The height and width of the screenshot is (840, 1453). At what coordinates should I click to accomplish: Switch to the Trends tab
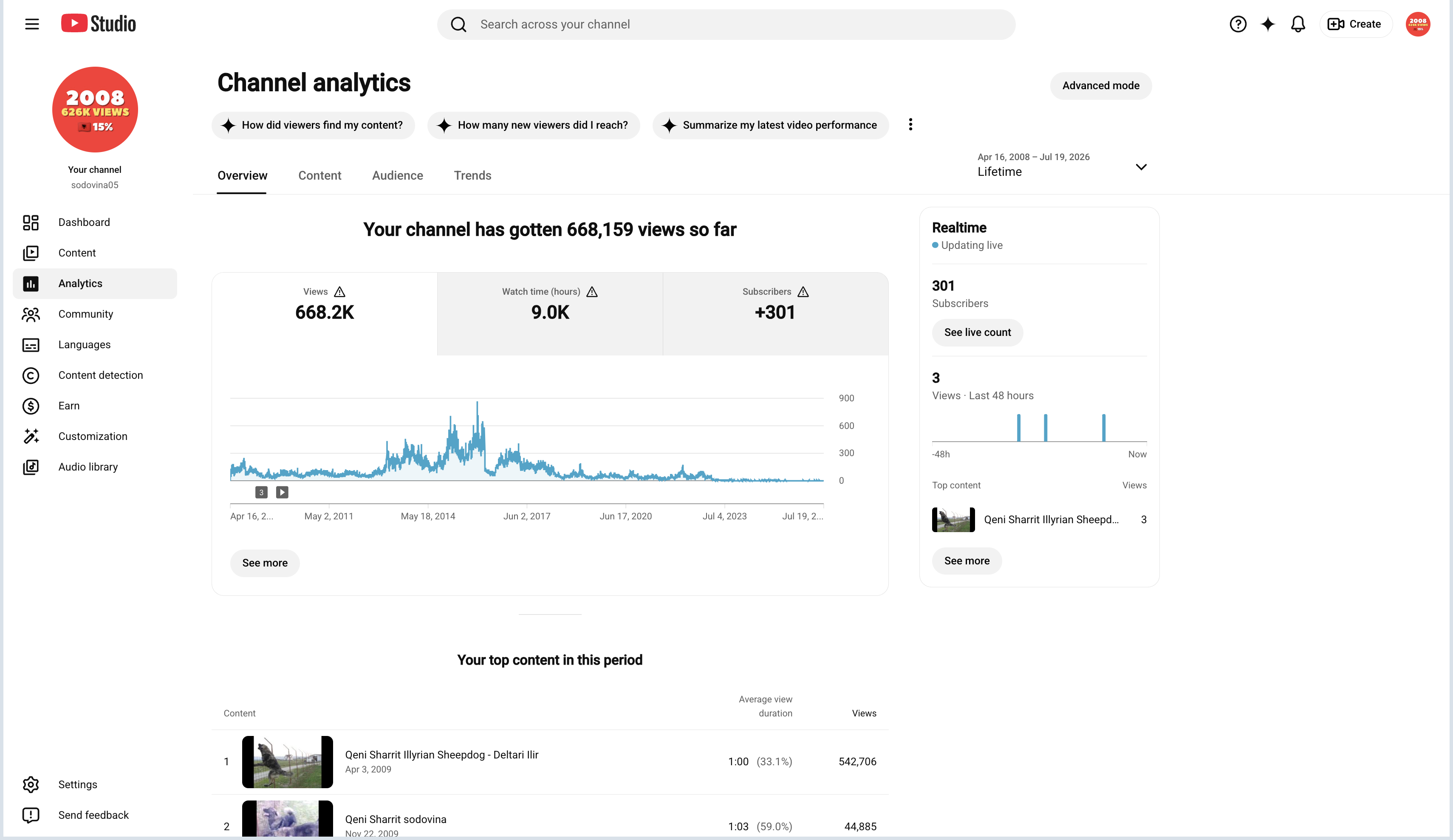(x=472, y=175)
